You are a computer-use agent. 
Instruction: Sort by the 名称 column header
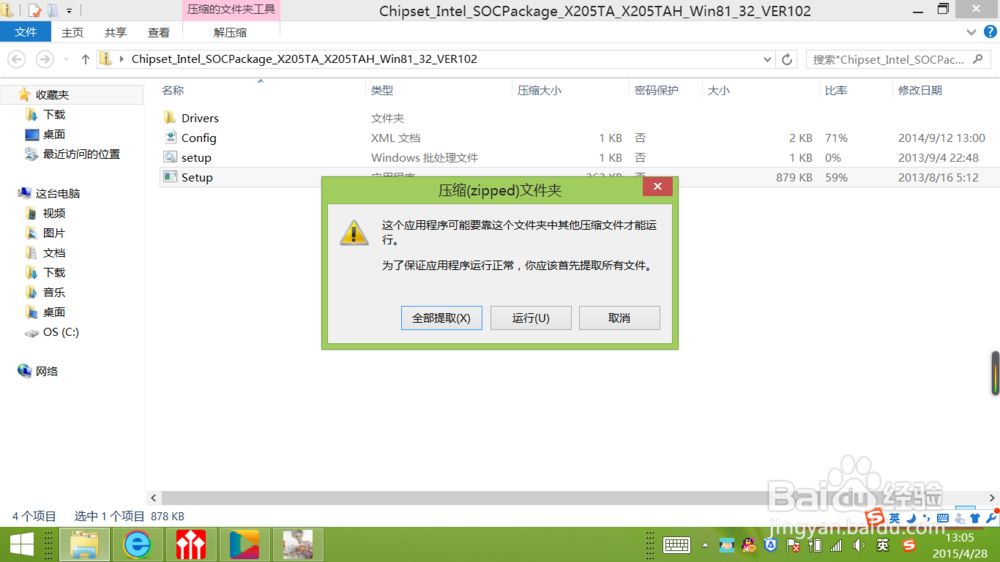pyautogui.click(x=173, y=91)
